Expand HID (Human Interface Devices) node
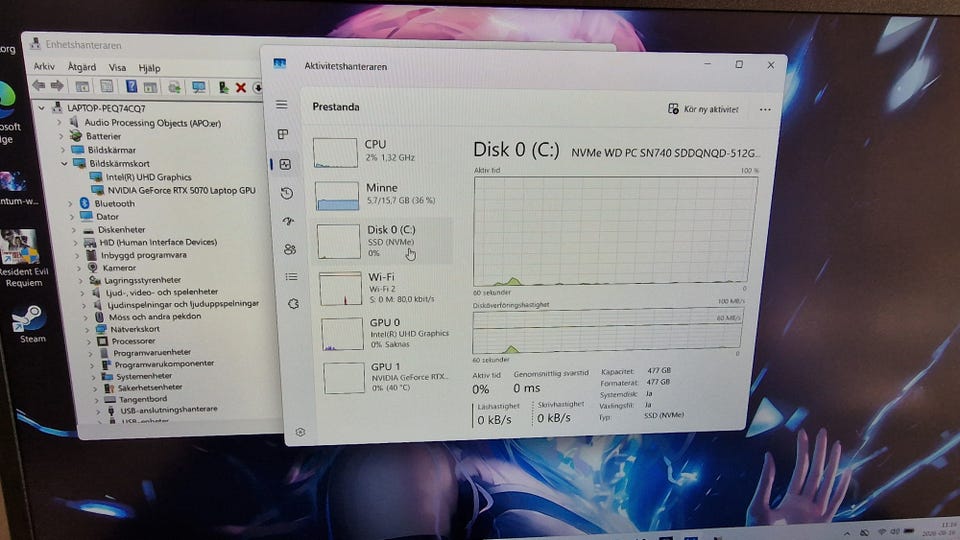 coord(75,242)
